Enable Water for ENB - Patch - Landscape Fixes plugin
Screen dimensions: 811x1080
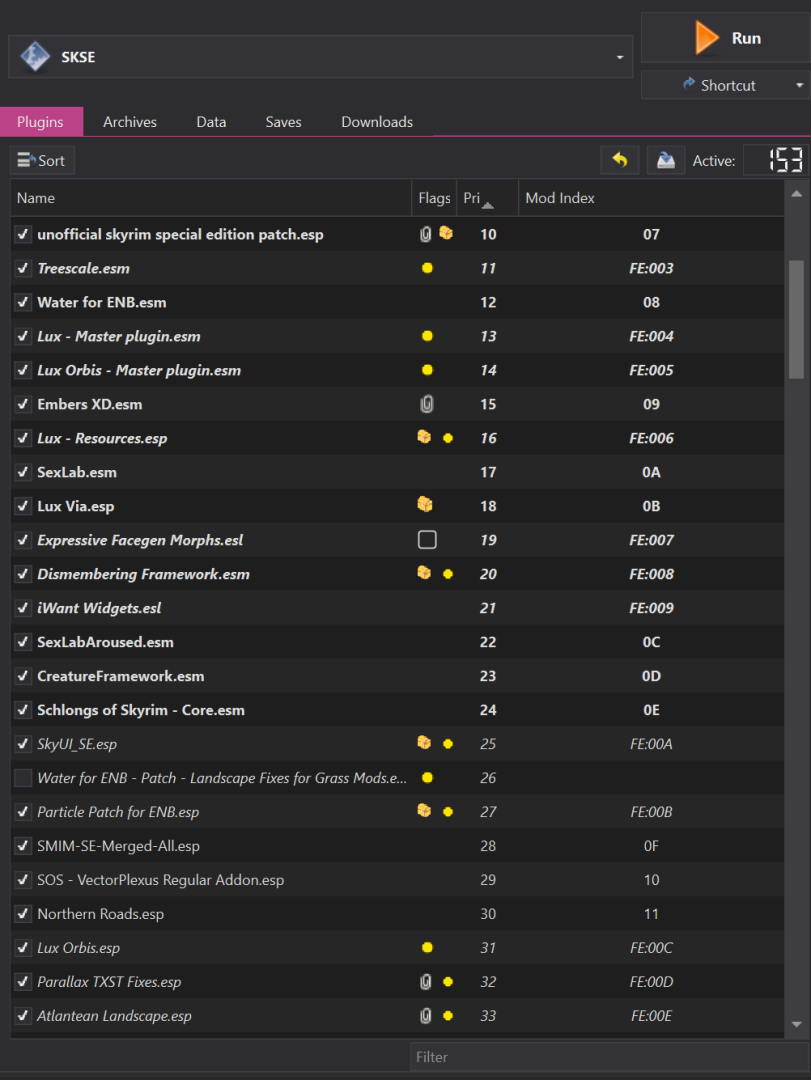23,778
